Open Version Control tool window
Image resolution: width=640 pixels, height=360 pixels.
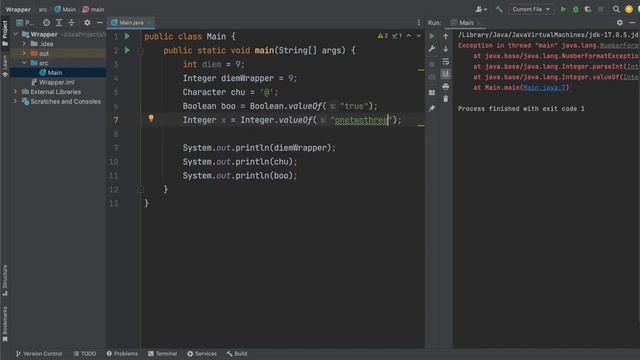[x=39, y=353]
